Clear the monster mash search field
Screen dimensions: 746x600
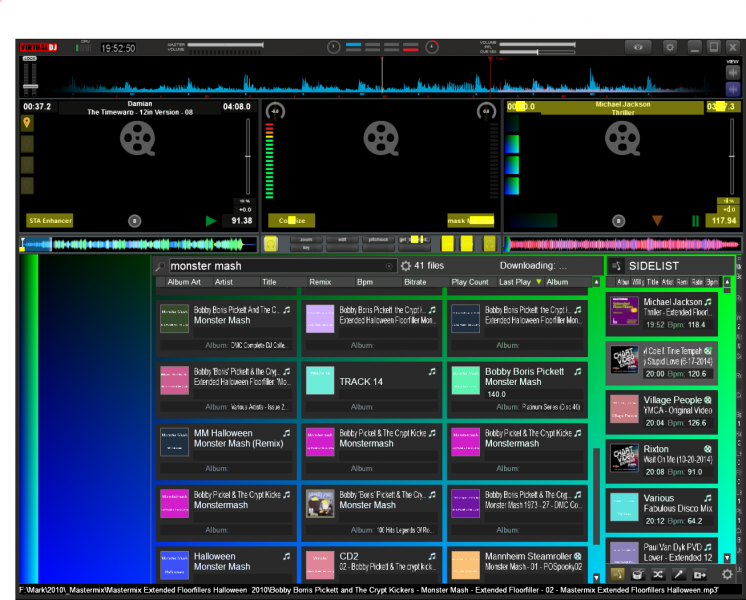[x=390, y=266]
